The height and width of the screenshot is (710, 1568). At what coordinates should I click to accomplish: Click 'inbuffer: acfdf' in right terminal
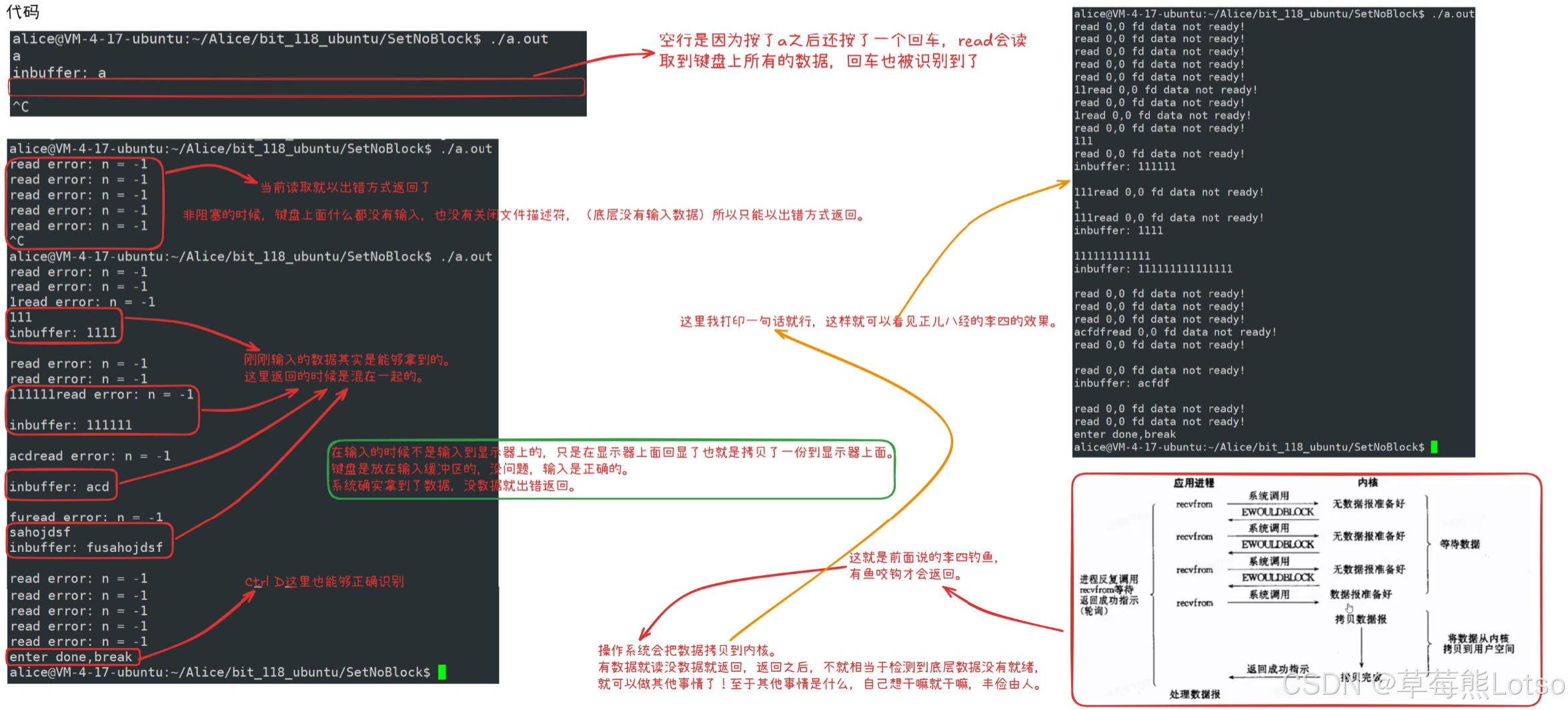point(1121,383)
